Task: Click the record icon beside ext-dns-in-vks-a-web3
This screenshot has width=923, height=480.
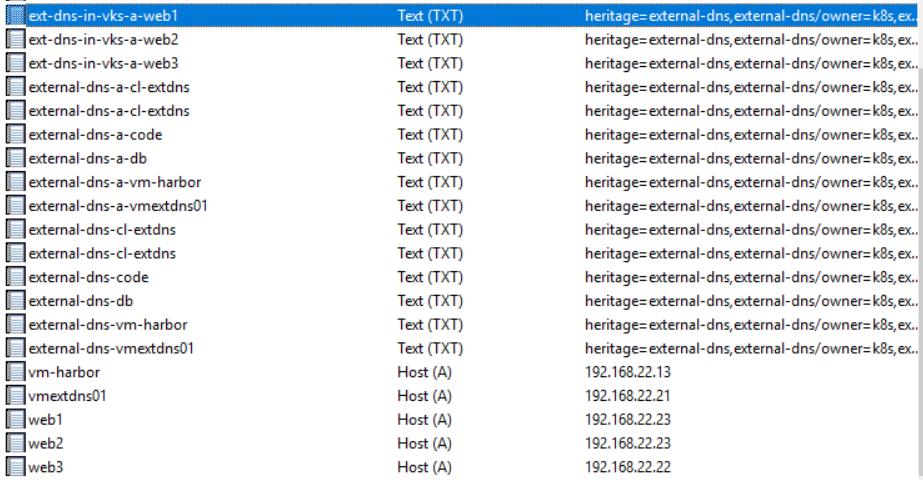Action: [x=15, y=63]
